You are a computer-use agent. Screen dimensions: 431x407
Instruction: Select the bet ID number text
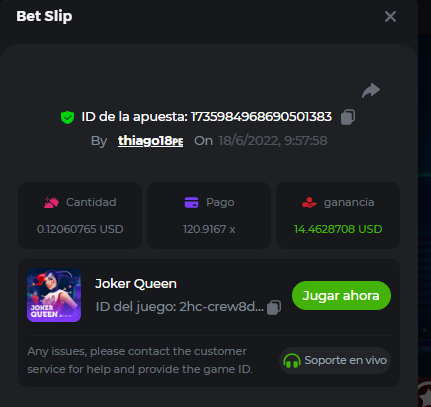(x=261, y=117)
